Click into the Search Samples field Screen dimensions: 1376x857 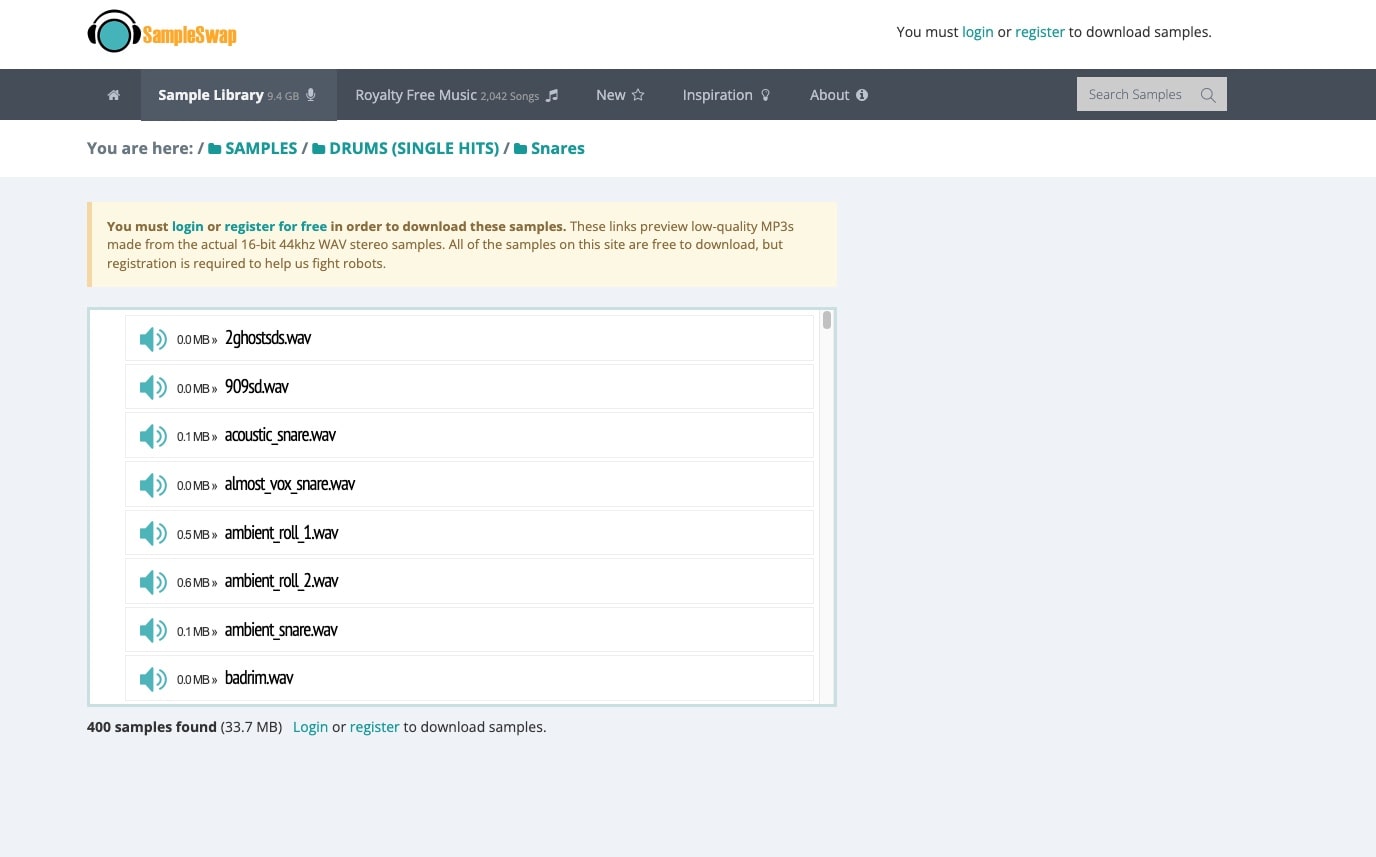(x=1135, y=95)
